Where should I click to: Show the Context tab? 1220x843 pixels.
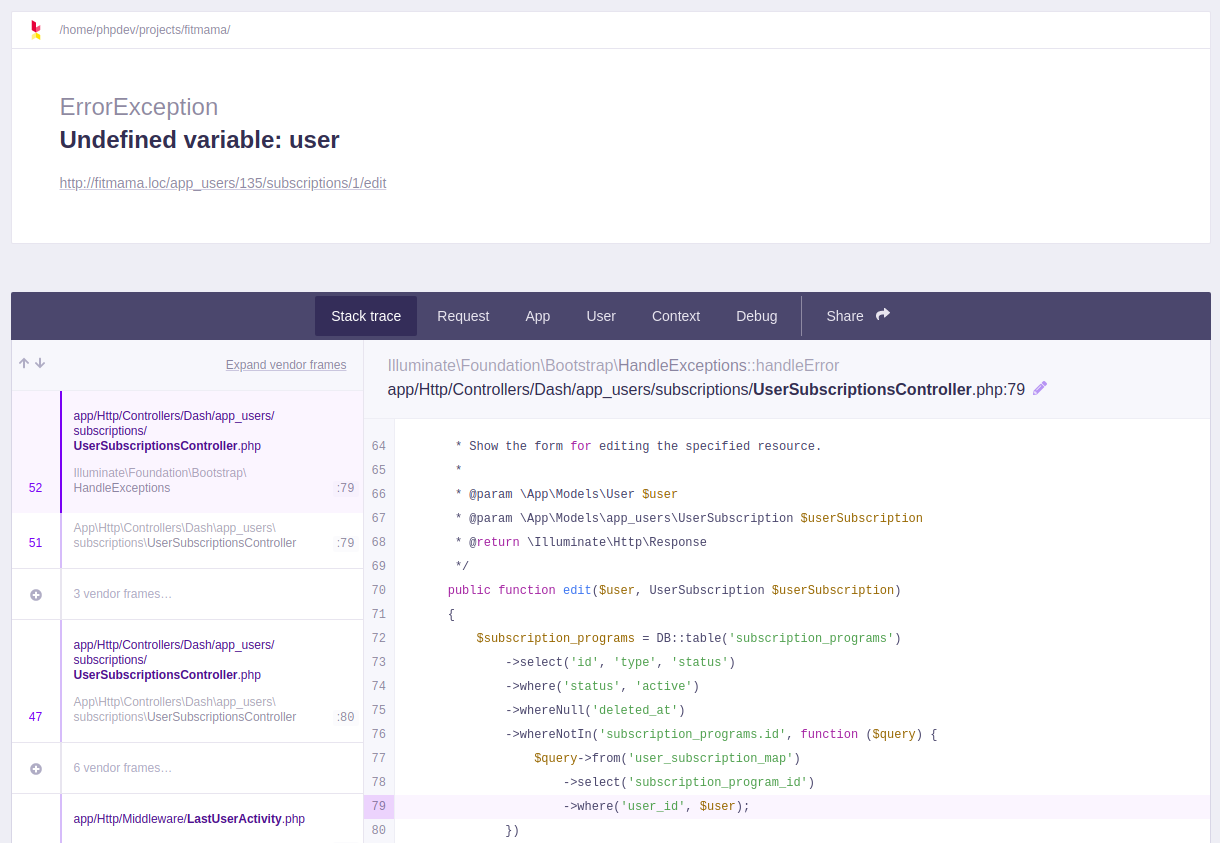pyautogui.click(x=676, y=316)
